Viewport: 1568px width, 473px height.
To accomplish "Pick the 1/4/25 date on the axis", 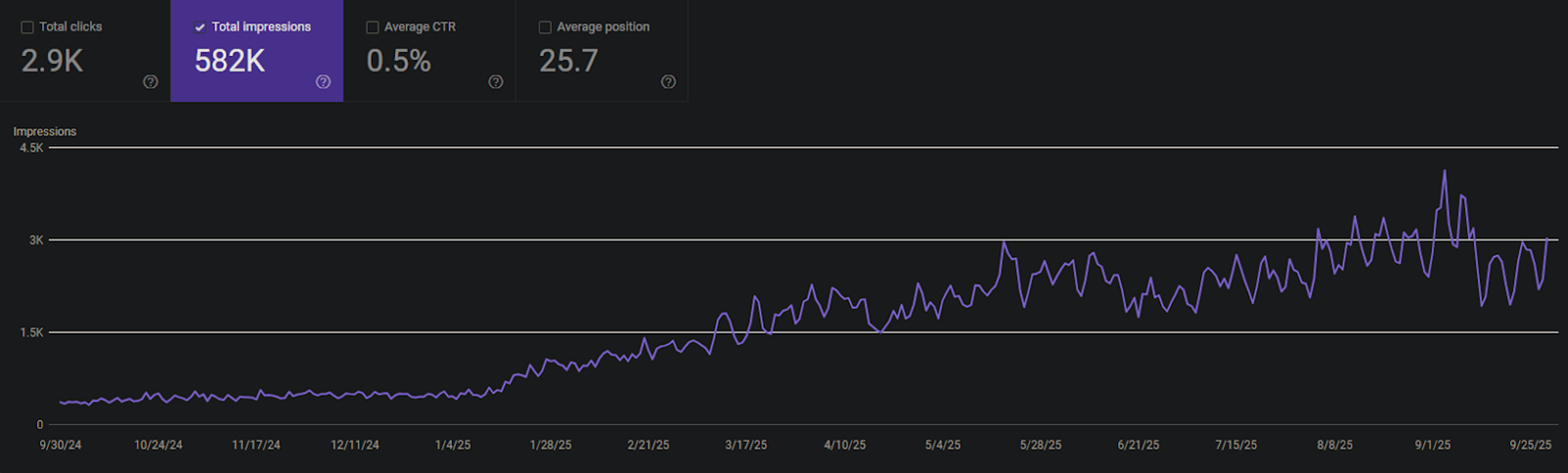I will pos(452,446).
